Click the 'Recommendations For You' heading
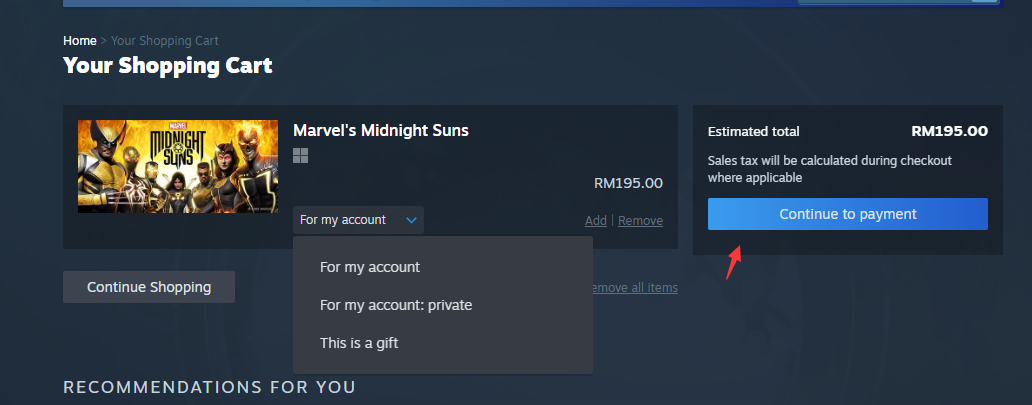The width and height of the screenshot is (1032, 405). click(x=209, y=387)
